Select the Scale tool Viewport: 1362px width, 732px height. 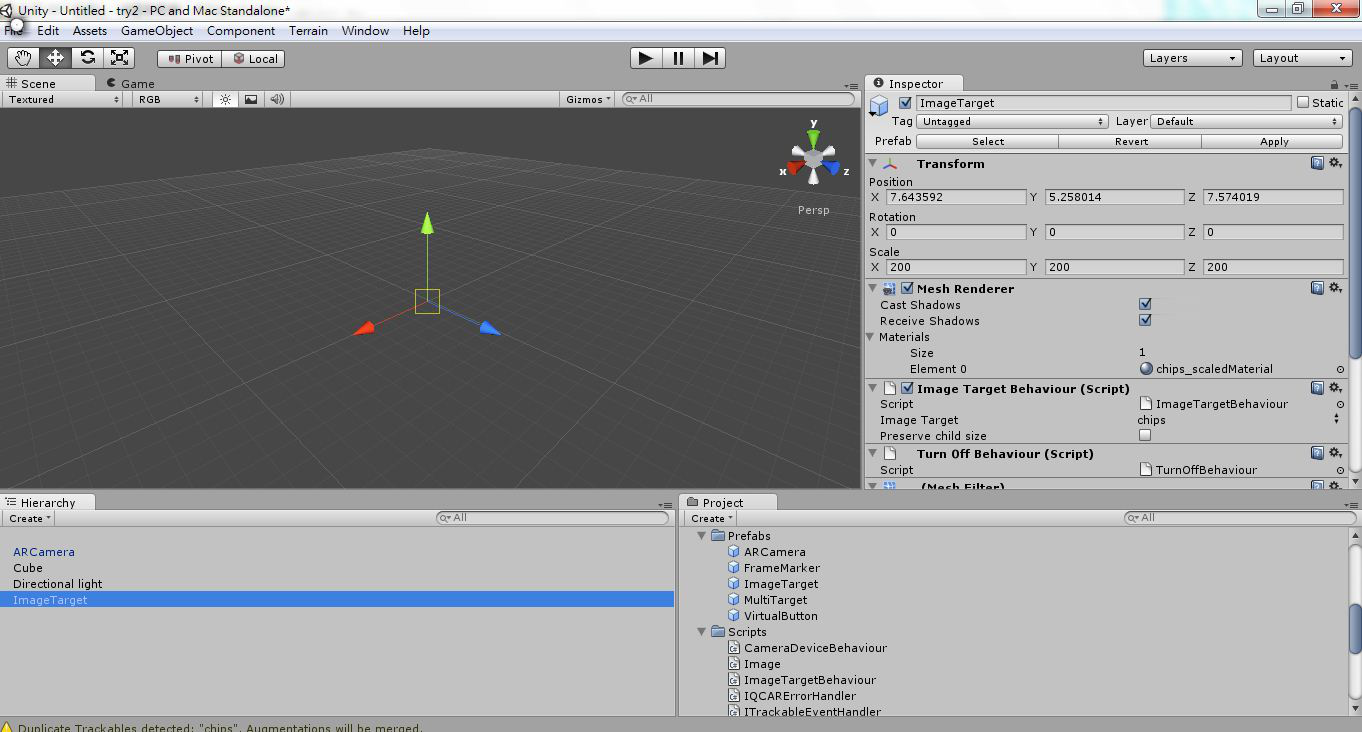click(x=120, y=58)
